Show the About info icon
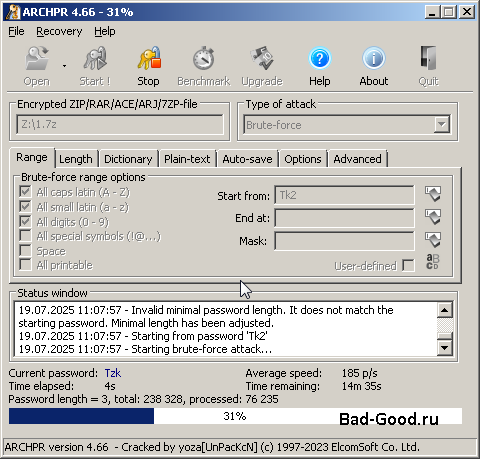 [373, 59]
